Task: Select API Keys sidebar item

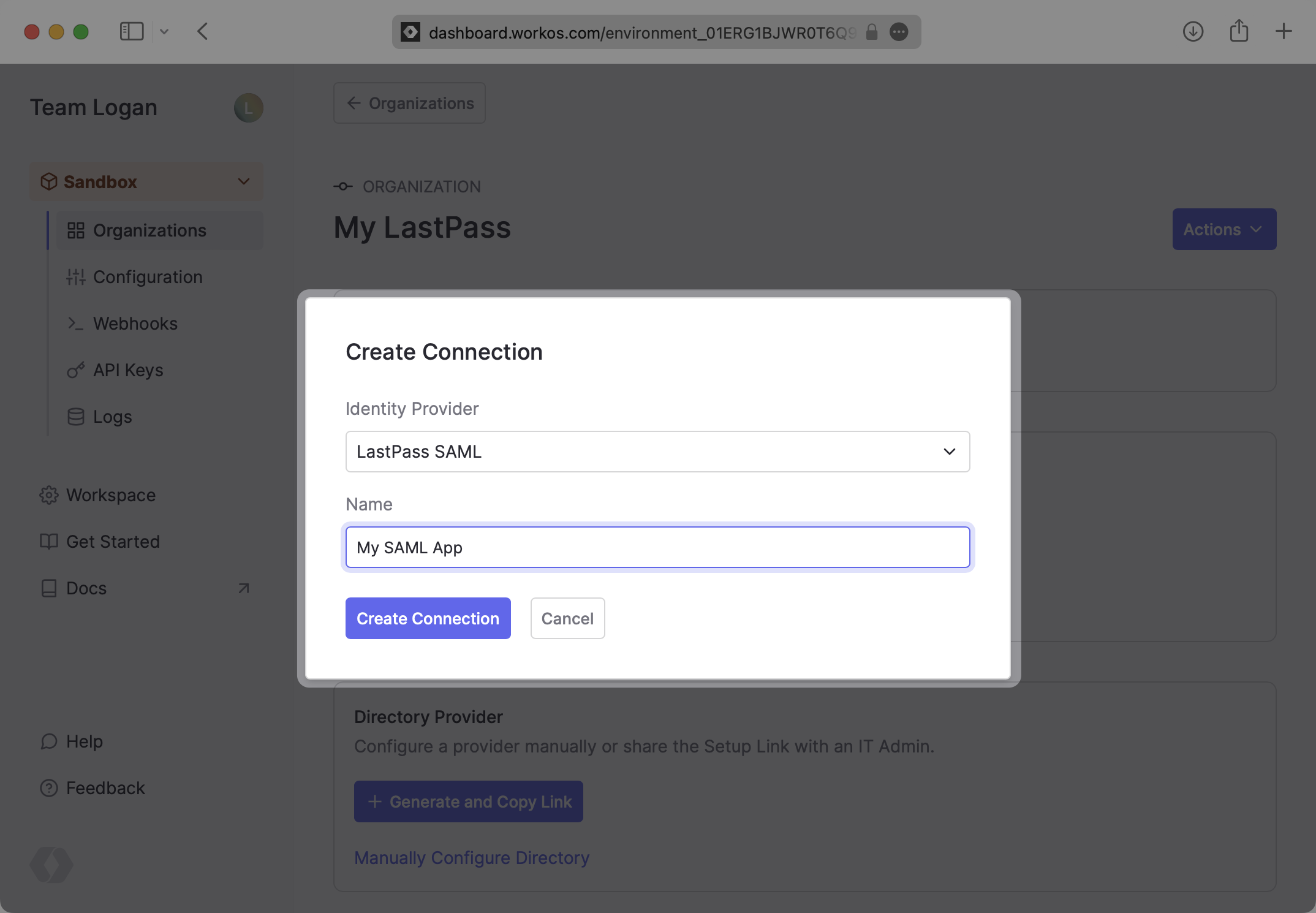Action: 127,370
